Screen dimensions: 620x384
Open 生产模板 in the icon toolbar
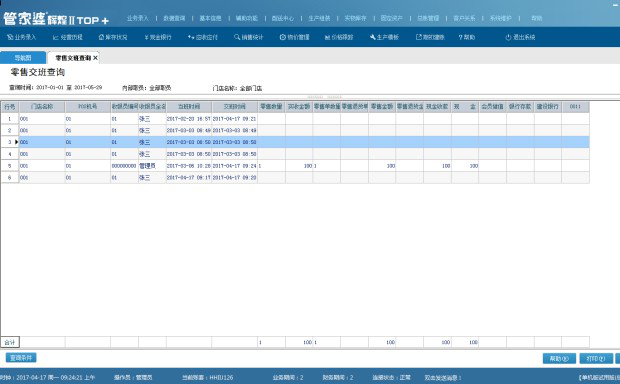tap(384, 37)
